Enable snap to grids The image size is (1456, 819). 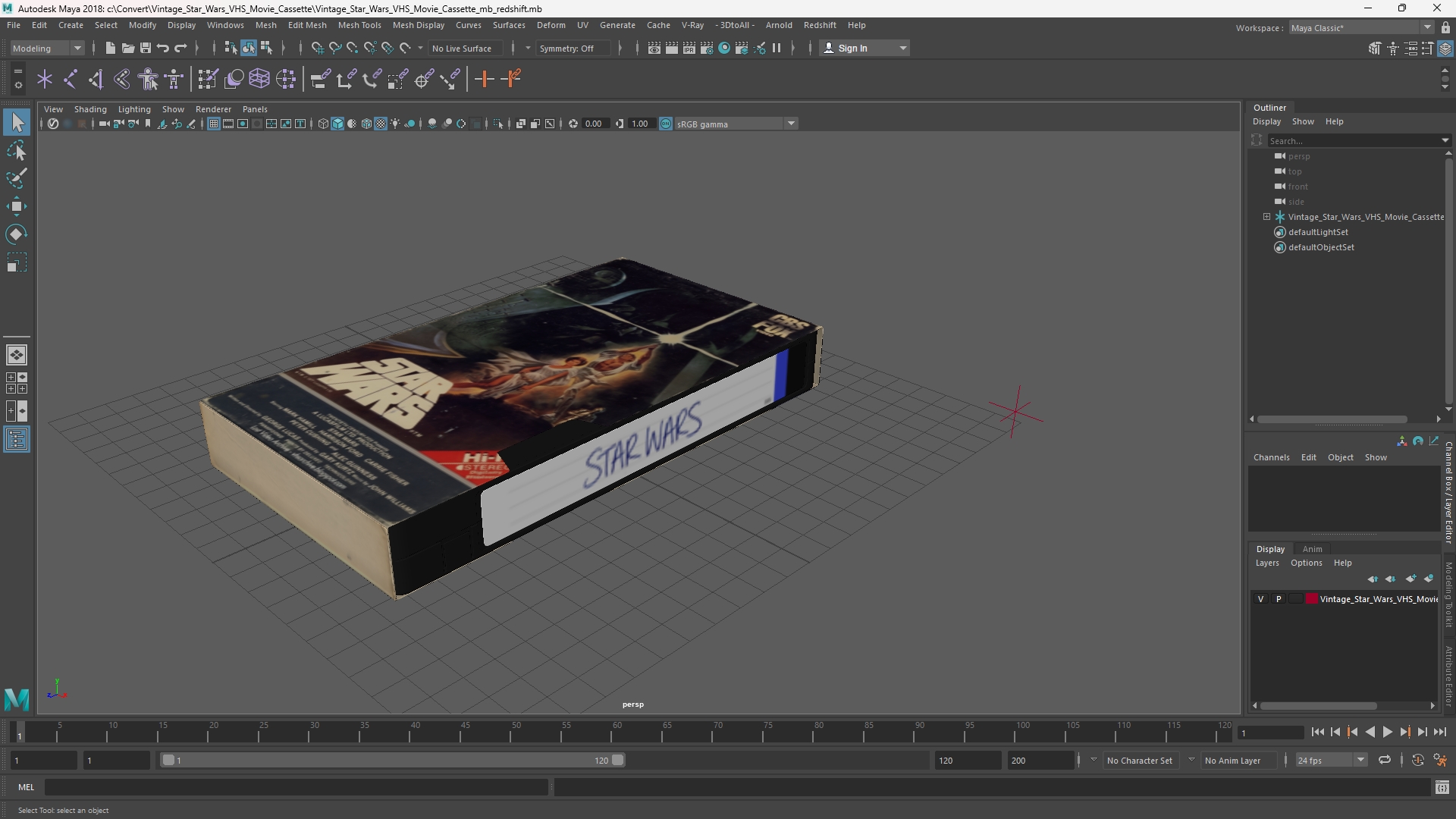tap(317, 48)
